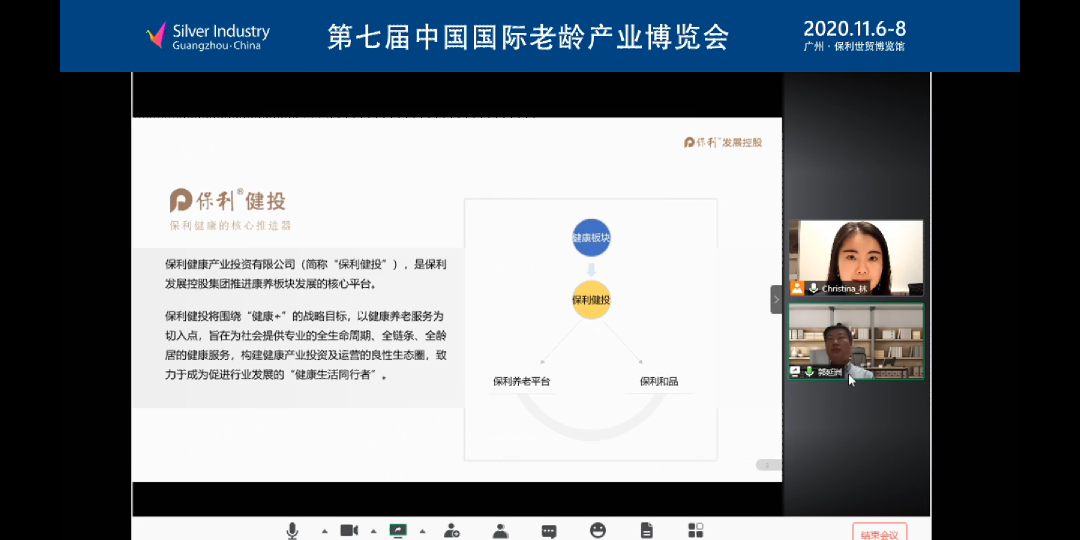Click the yellow 保利健投 circle in diagram

tap(591, 299)
